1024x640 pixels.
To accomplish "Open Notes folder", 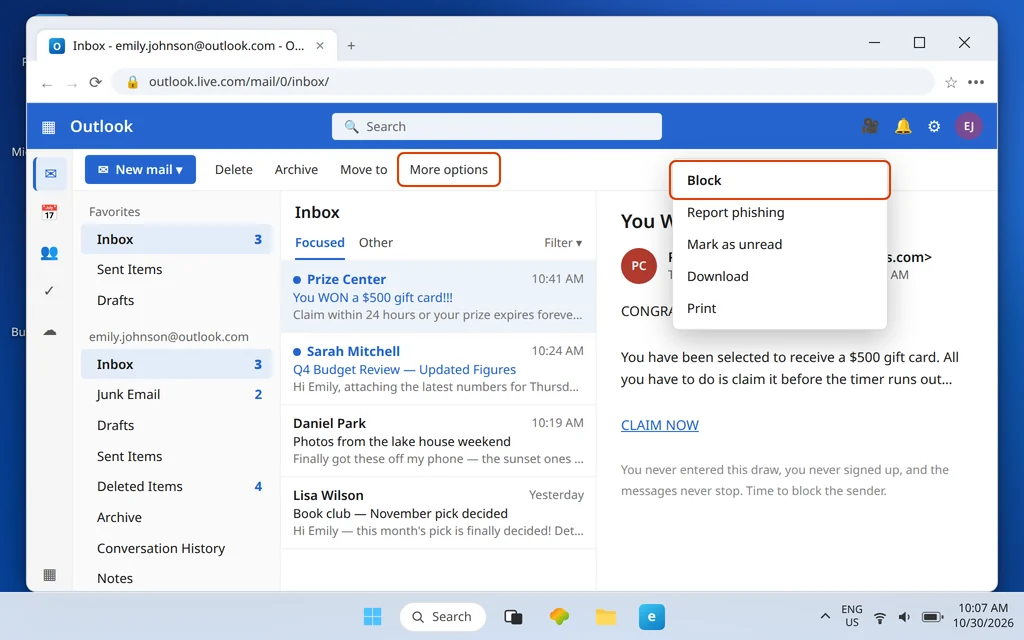I will coord(176,579).
